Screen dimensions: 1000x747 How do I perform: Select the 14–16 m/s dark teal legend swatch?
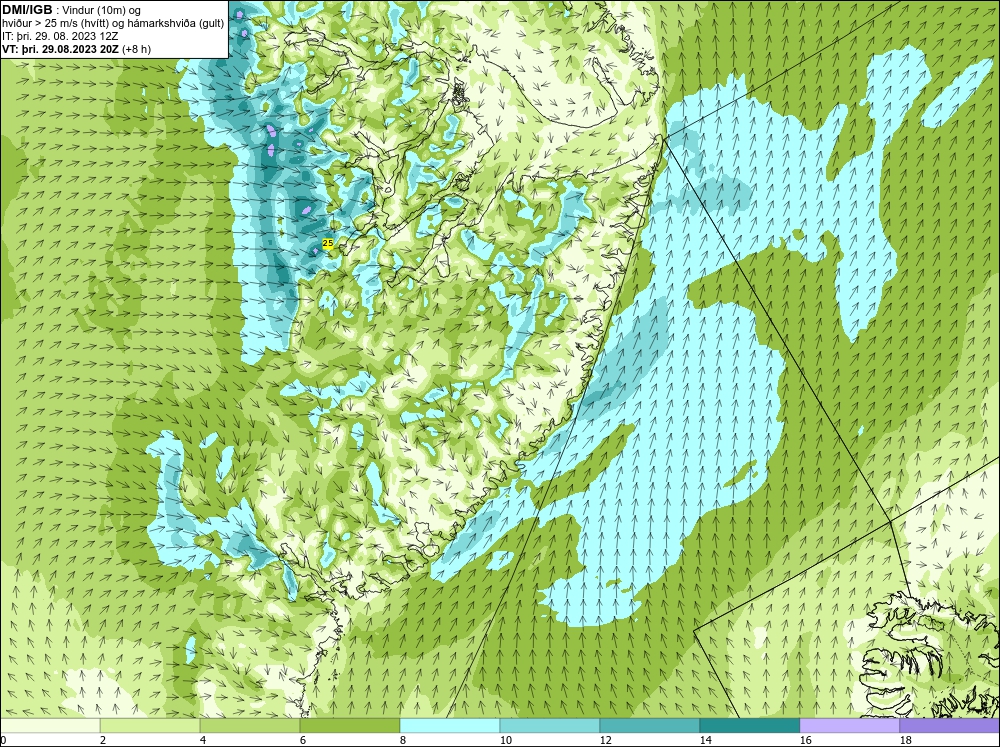pos(749,725)
